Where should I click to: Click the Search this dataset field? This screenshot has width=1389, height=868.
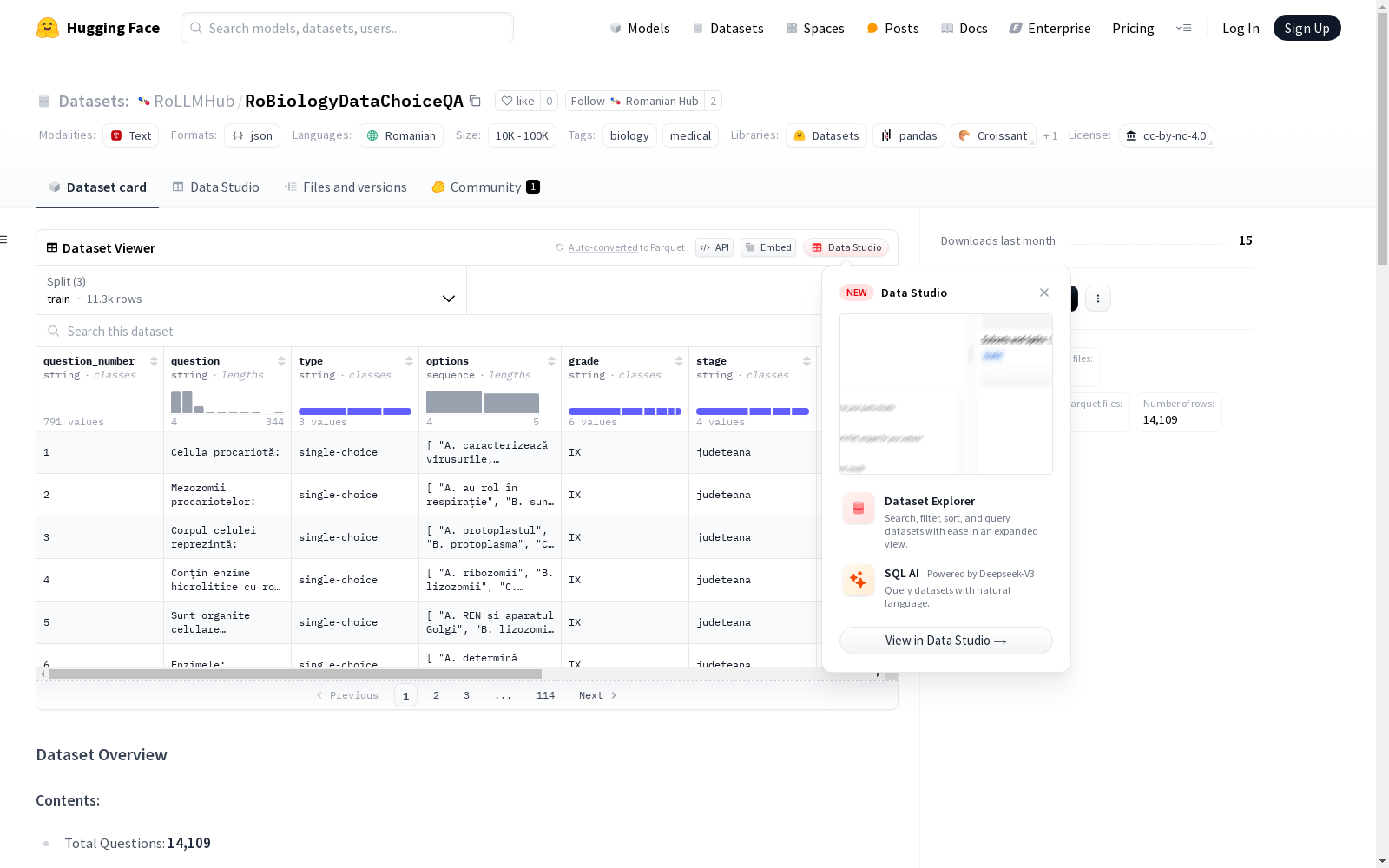click(429, 331)
